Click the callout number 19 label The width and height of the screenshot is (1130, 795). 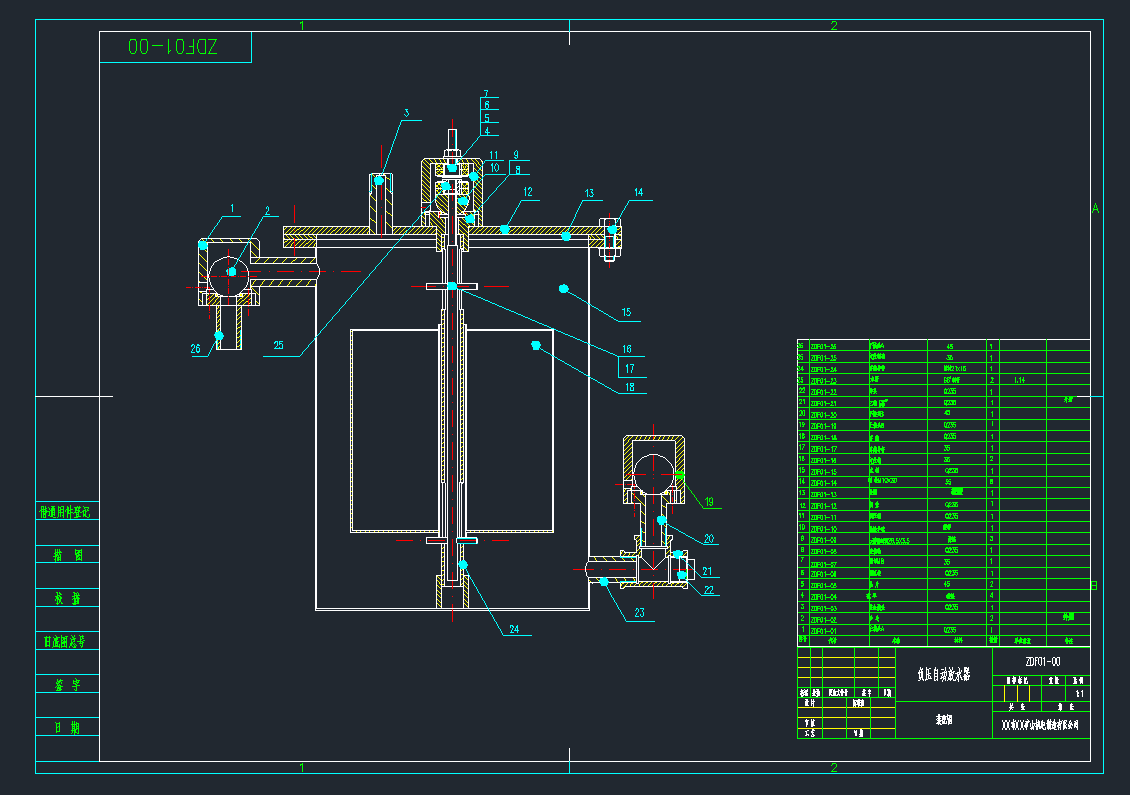(709, 502)
